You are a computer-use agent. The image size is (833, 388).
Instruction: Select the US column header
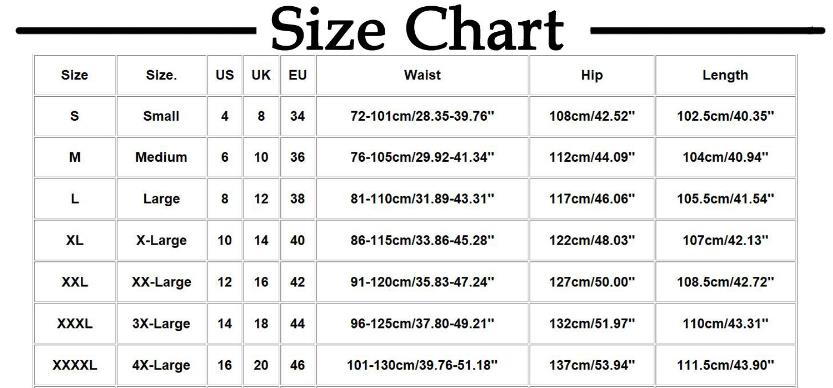pos(225,75)
